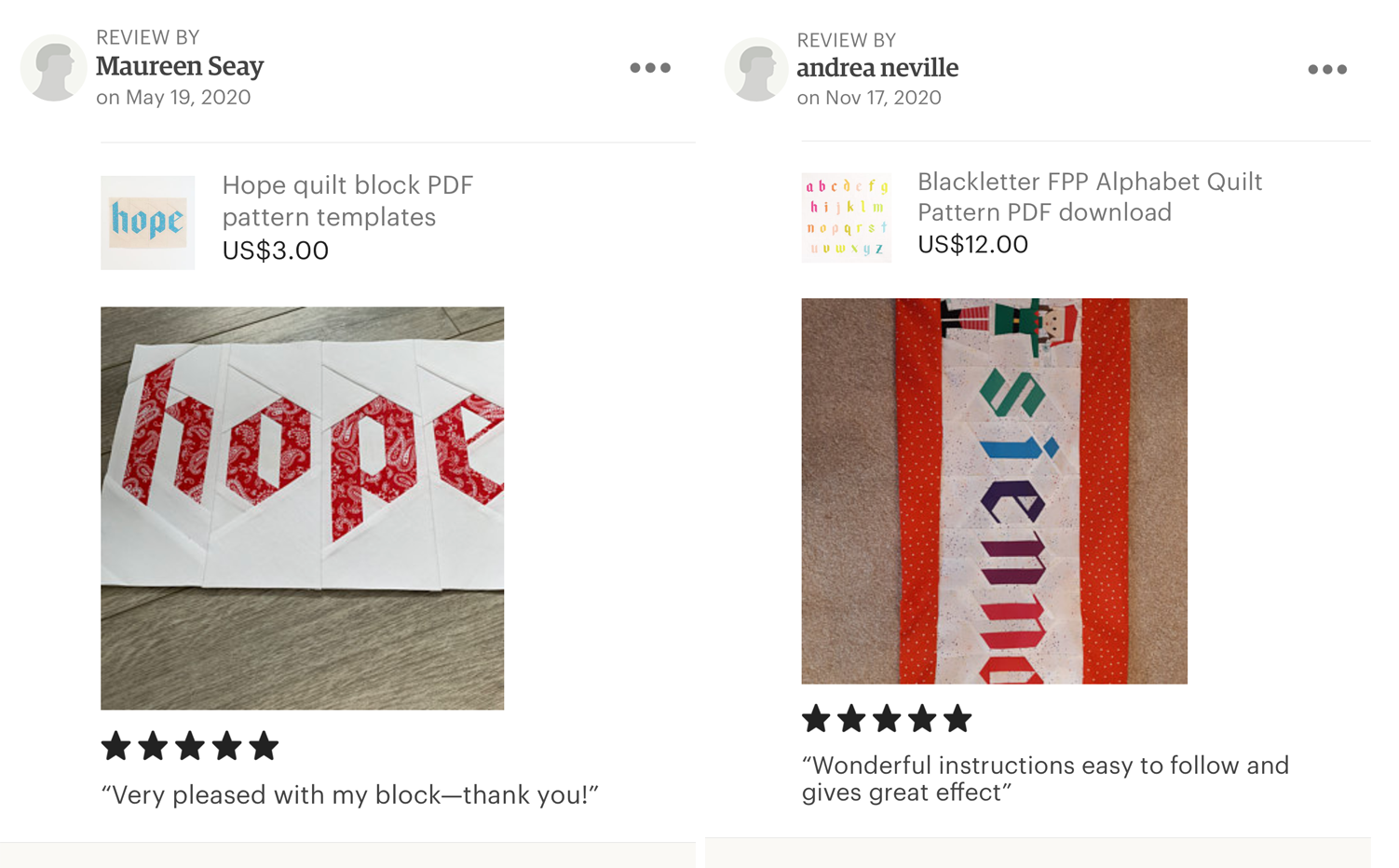Open Maureen Seay's reviewer profile name
The width and height of the screenshot is (1399, 868).
tap(180, 66)
